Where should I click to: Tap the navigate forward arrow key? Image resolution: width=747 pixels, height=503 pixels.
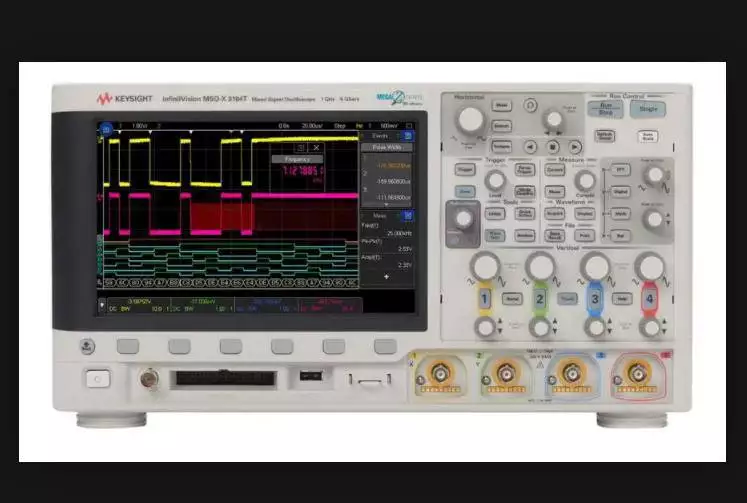(x=575, y=147)
